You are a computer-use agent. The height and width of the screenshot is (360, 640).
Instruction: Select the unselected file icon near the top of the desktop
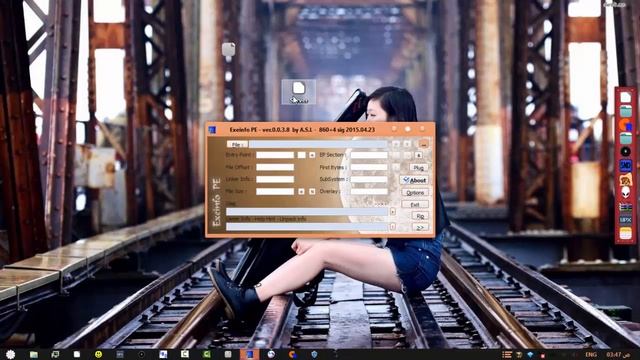point(229,49)
